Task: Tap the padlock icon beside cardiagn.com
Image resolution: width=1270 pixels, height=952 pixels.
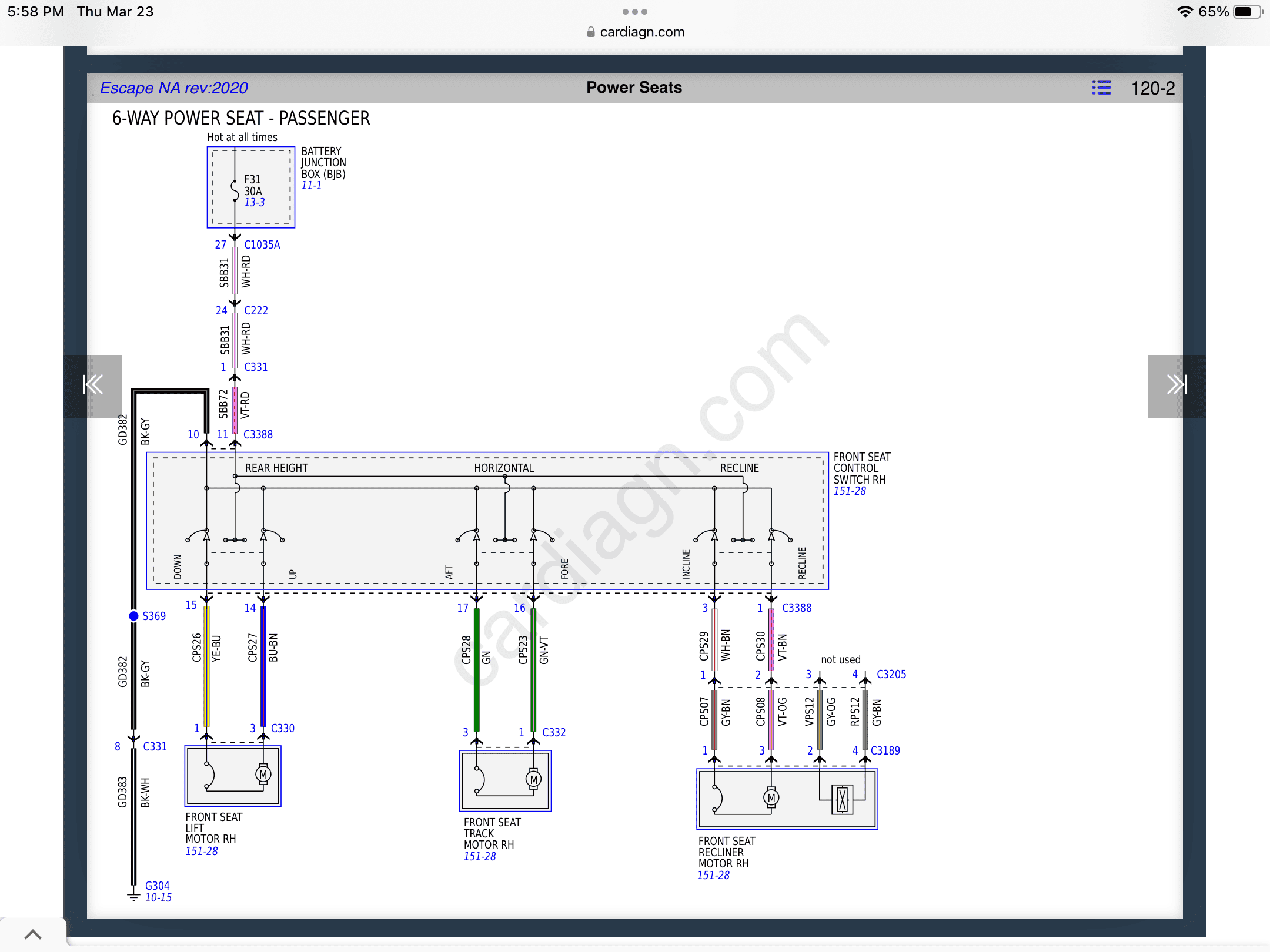Action: pos(591,32)
